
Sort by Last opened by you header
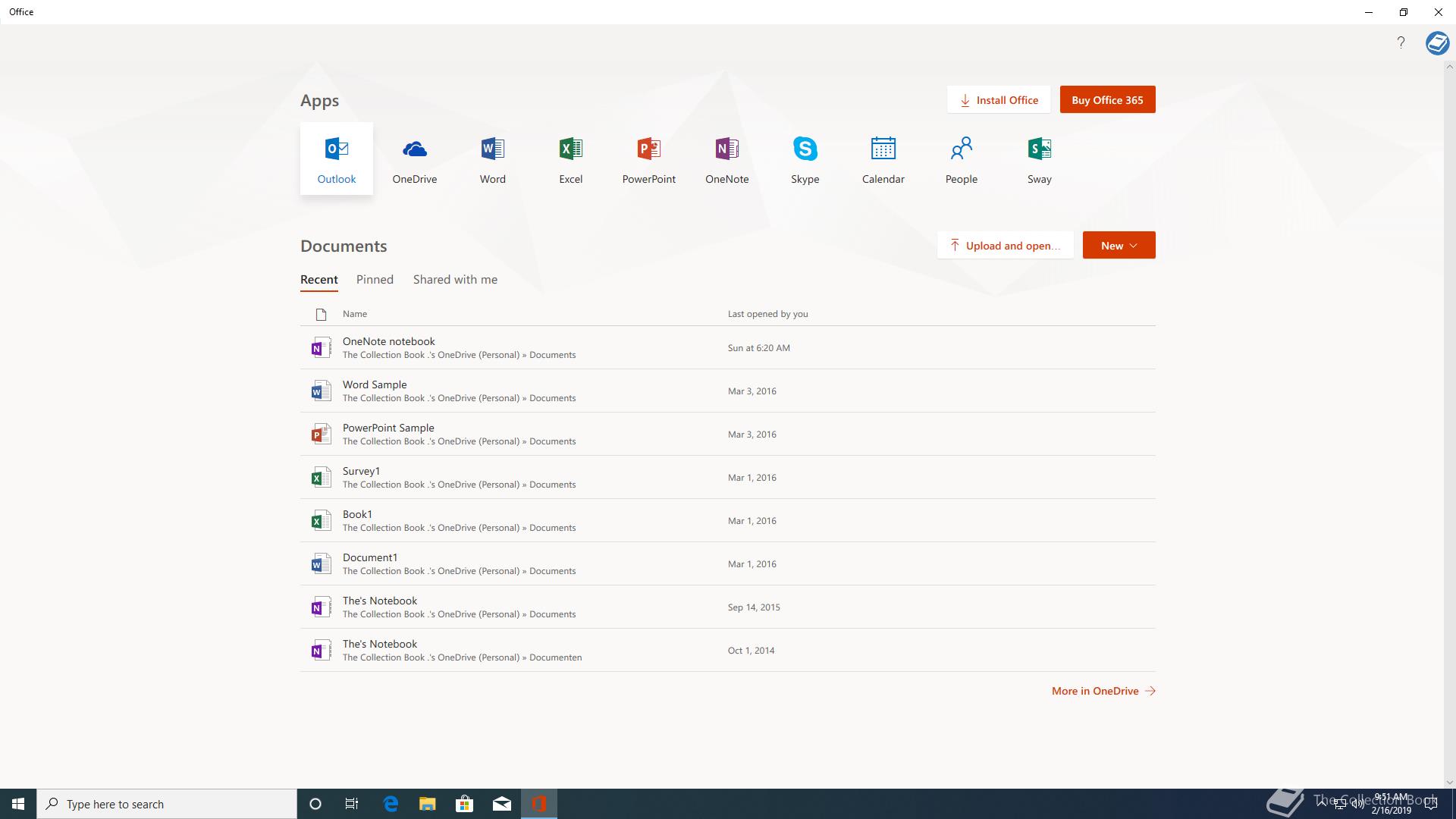pos(767,314)
